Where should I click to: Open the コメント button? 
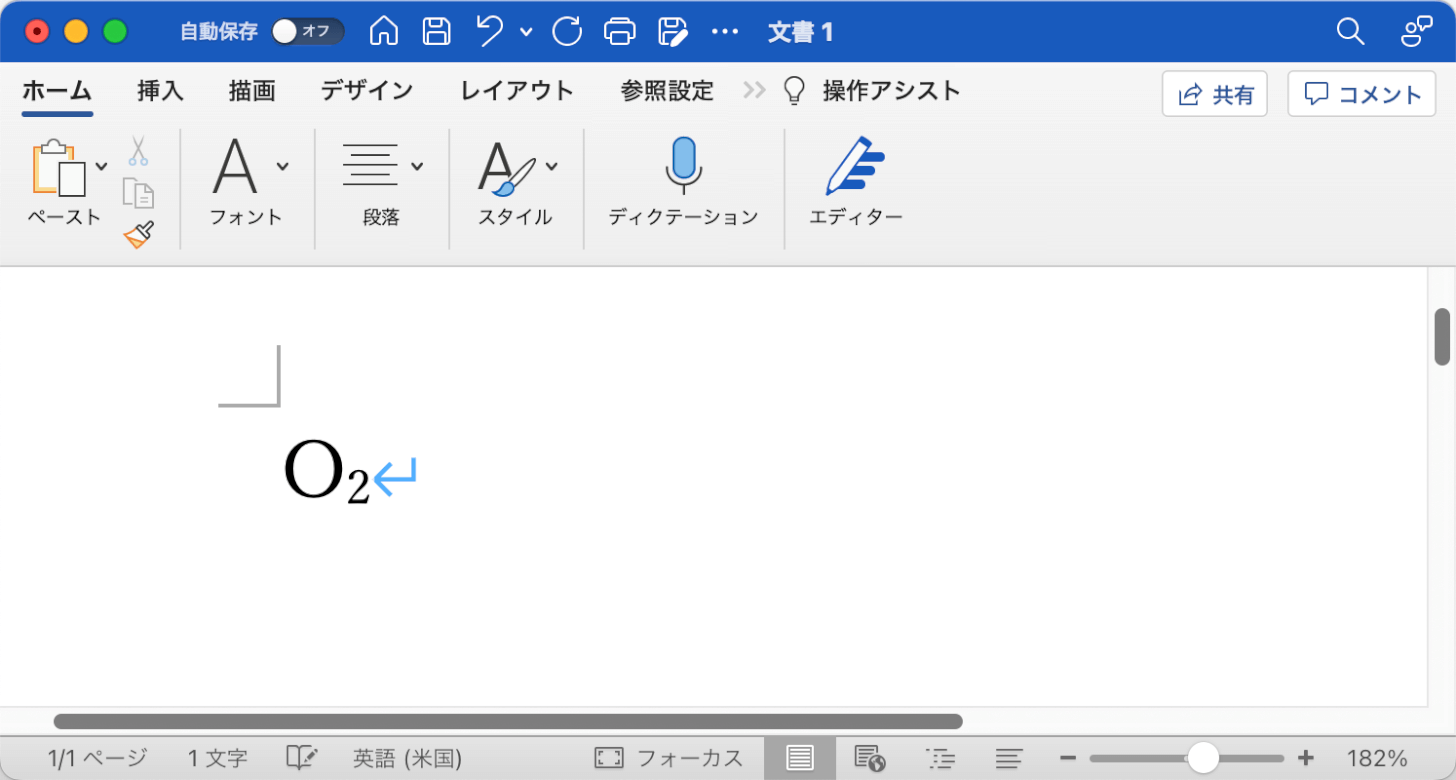1362,94
